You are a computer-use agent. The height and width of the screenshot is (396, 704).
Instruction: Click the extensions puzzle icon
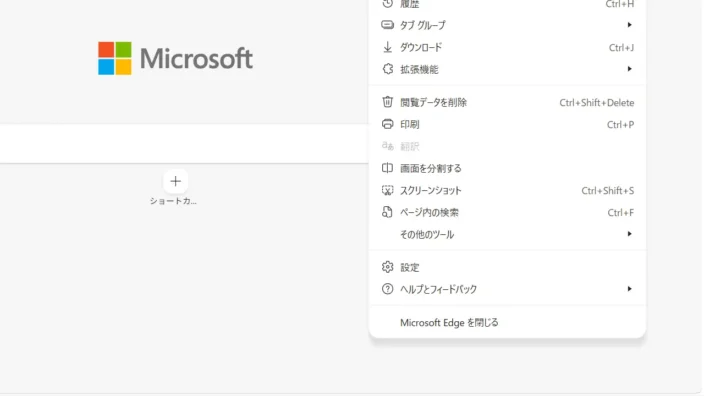387,69
